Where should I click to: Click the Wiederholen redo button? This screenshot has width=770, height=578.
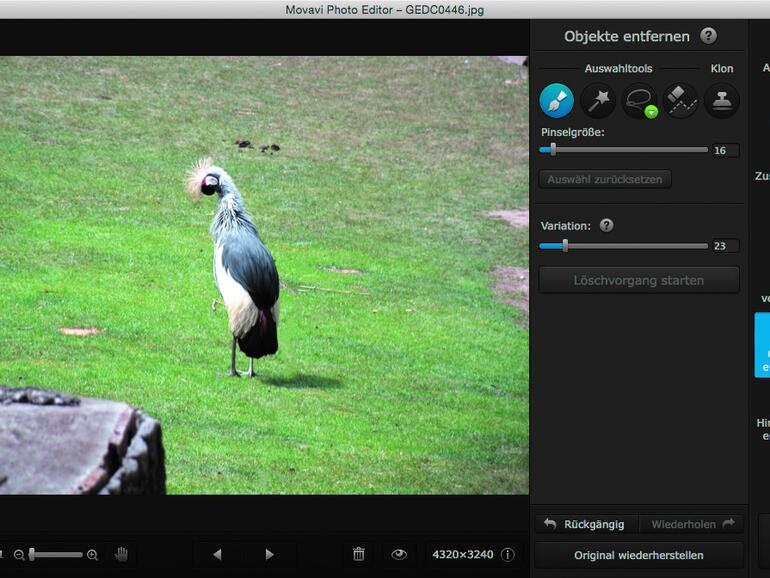point(691,524)
